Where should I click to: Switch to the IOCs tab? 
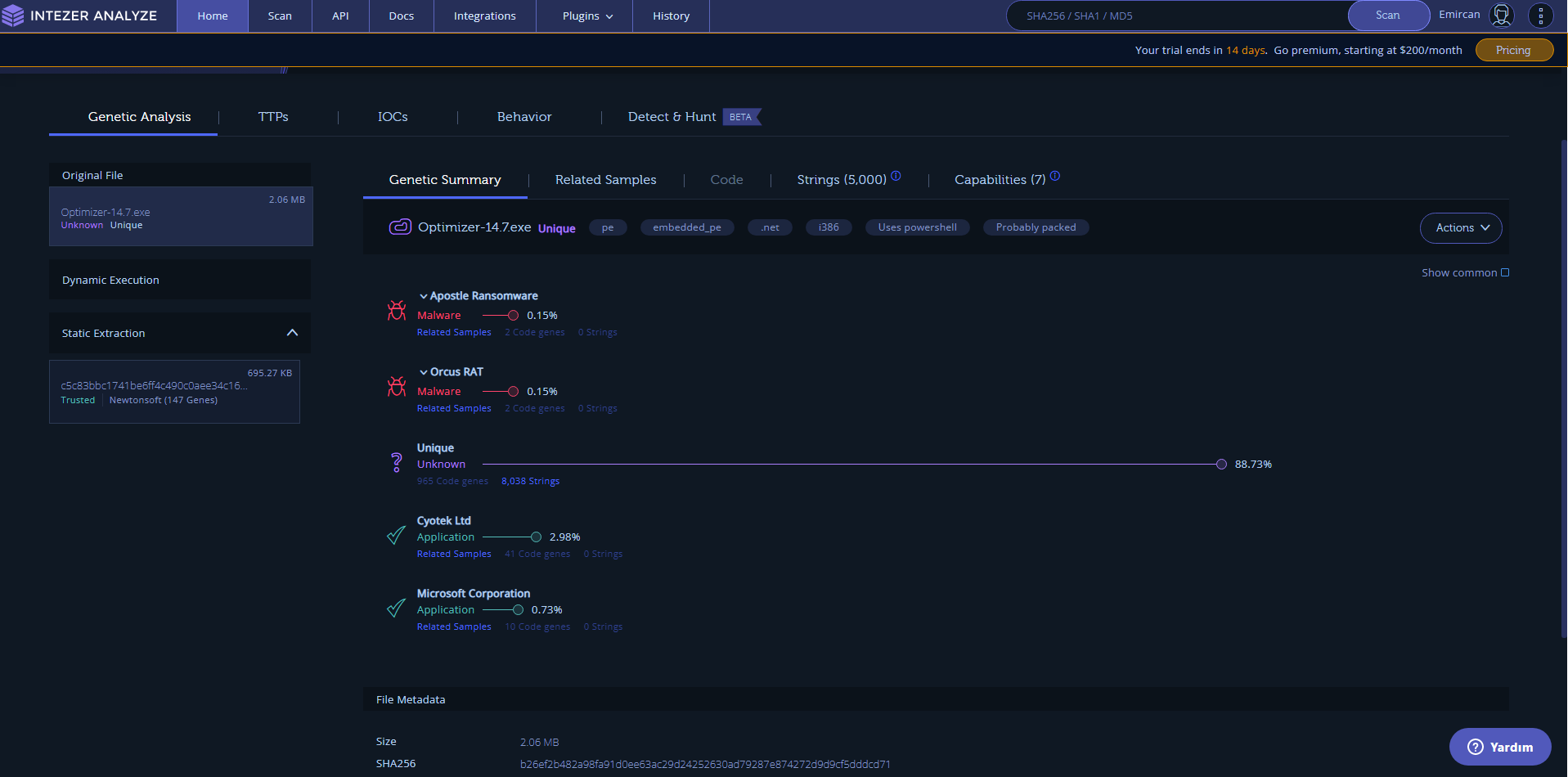coord(393,117)
